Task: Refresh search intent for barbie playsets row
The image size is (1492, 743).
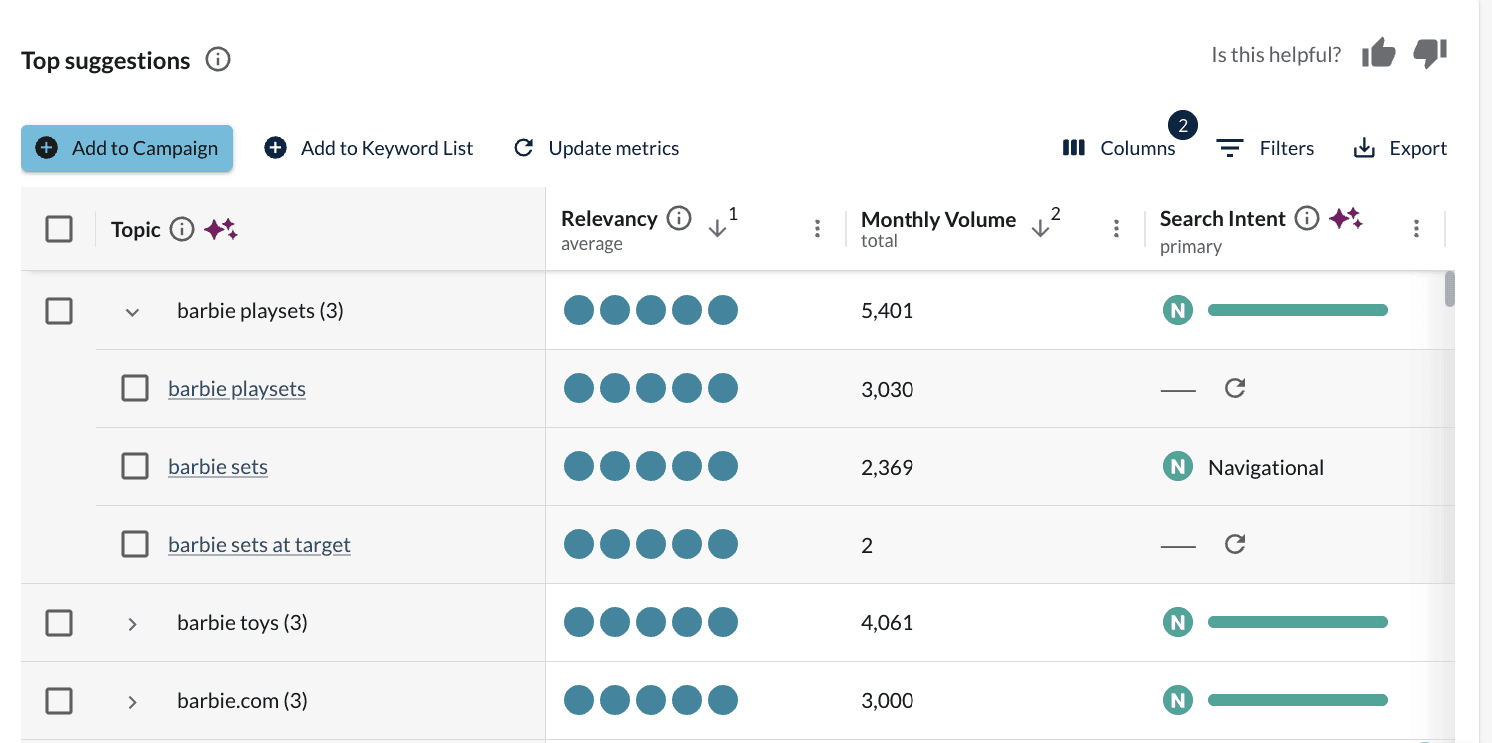Action: 1234,388
